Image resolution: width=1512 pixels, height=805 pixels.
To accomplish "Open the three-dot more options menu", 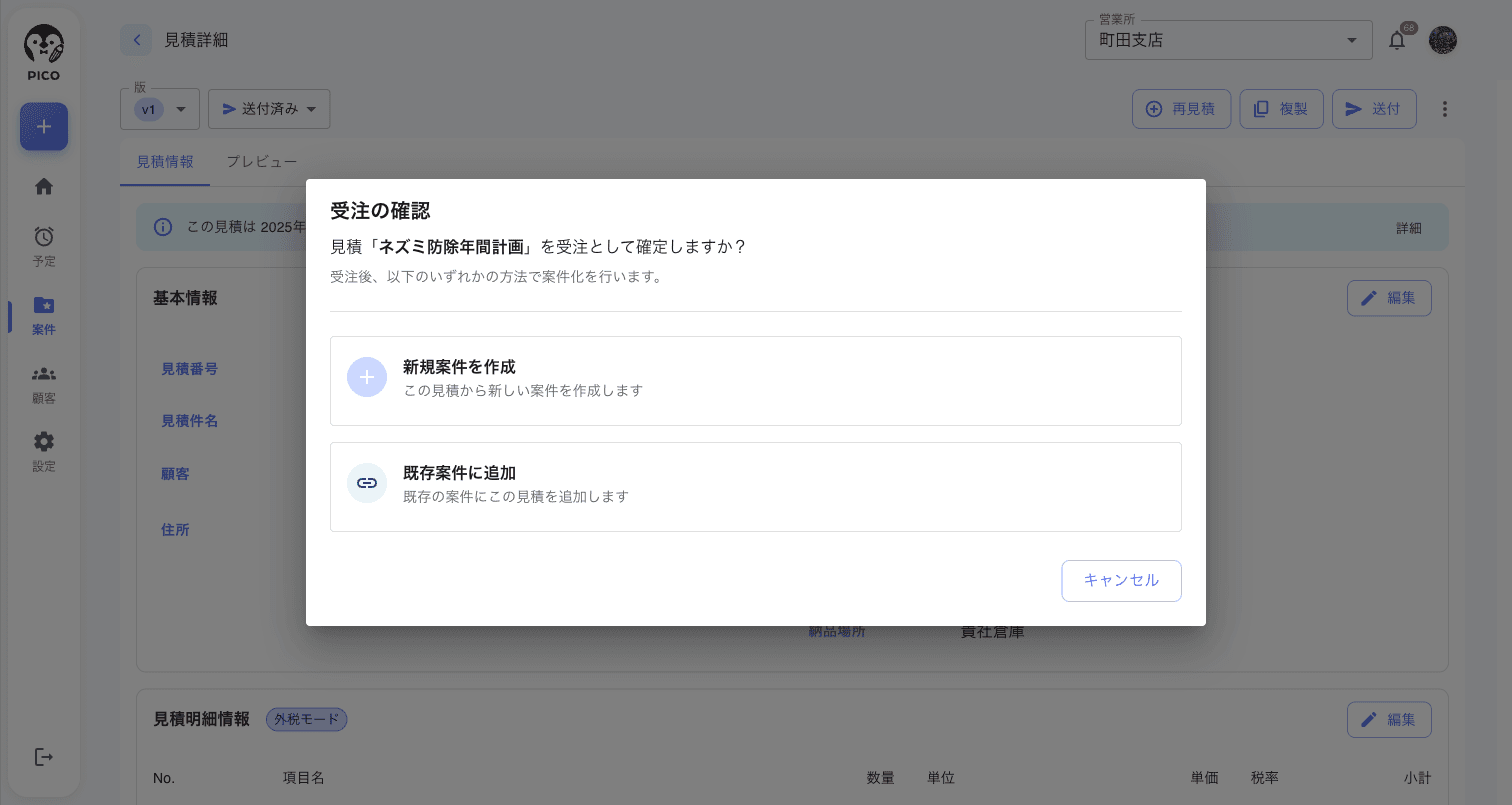I will pyautogui.click(x=1444, y=109).
